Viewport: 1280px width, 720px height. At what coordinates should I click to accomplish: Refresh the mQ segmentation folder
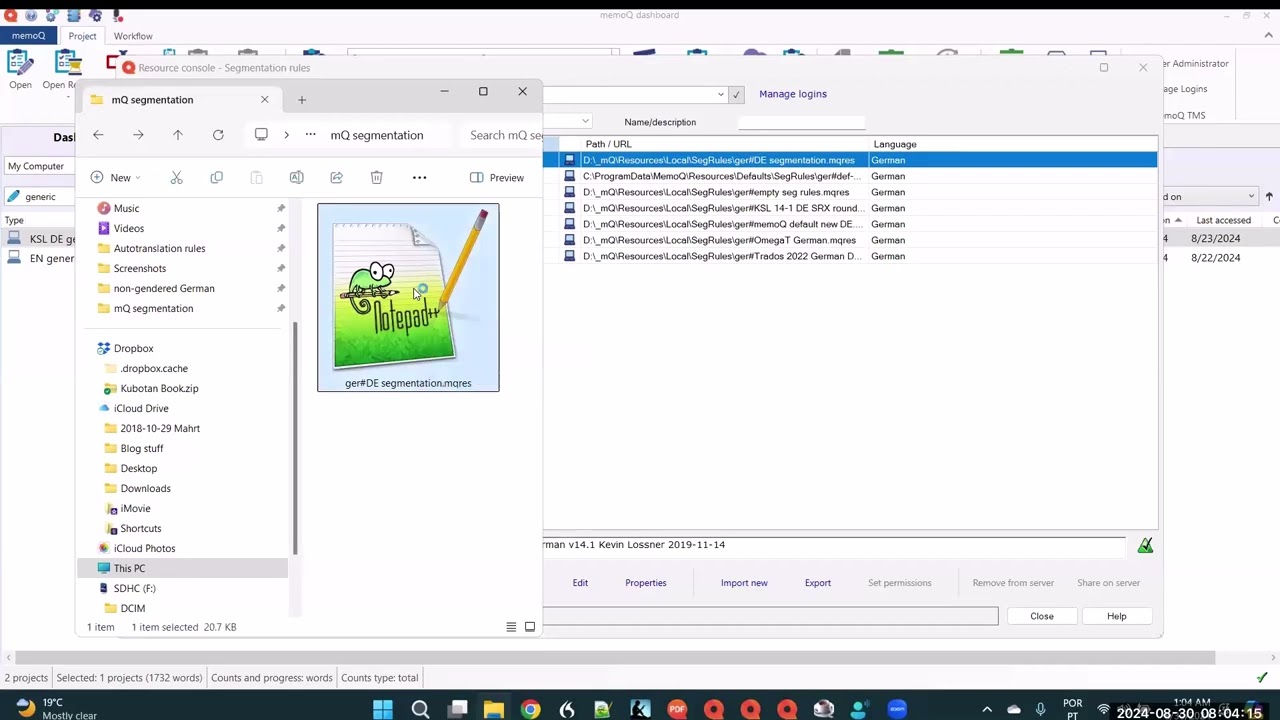[218, 135]
